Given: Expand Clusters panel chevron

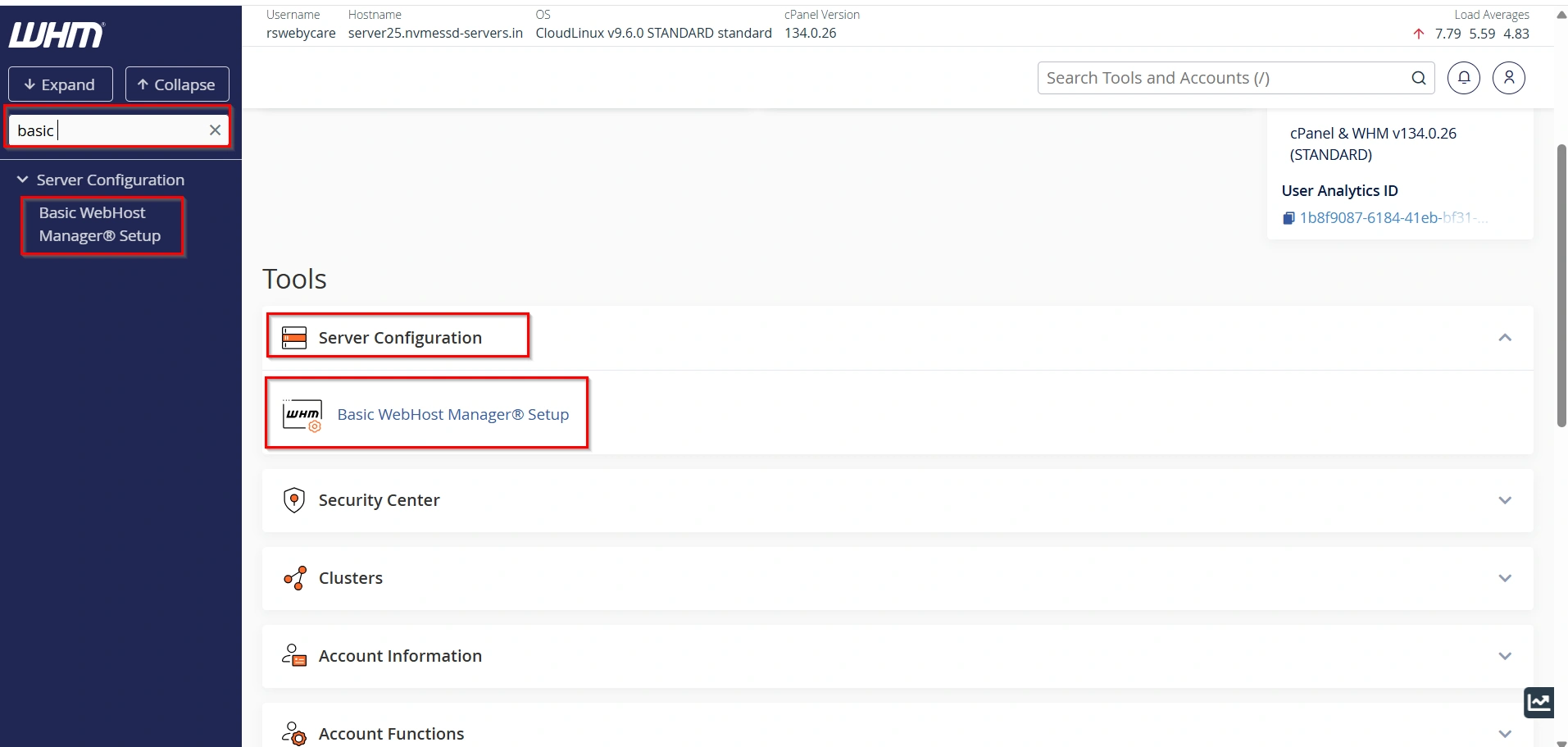Looking at the screenshot, I should (1505, 578).
